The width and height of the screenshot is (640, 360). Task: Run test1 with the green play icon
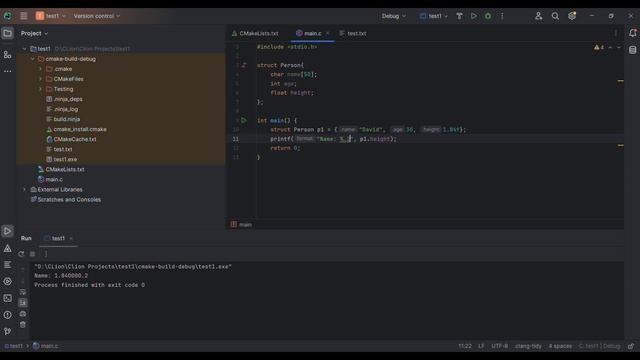pyautogui.click(x=473, y=16)
